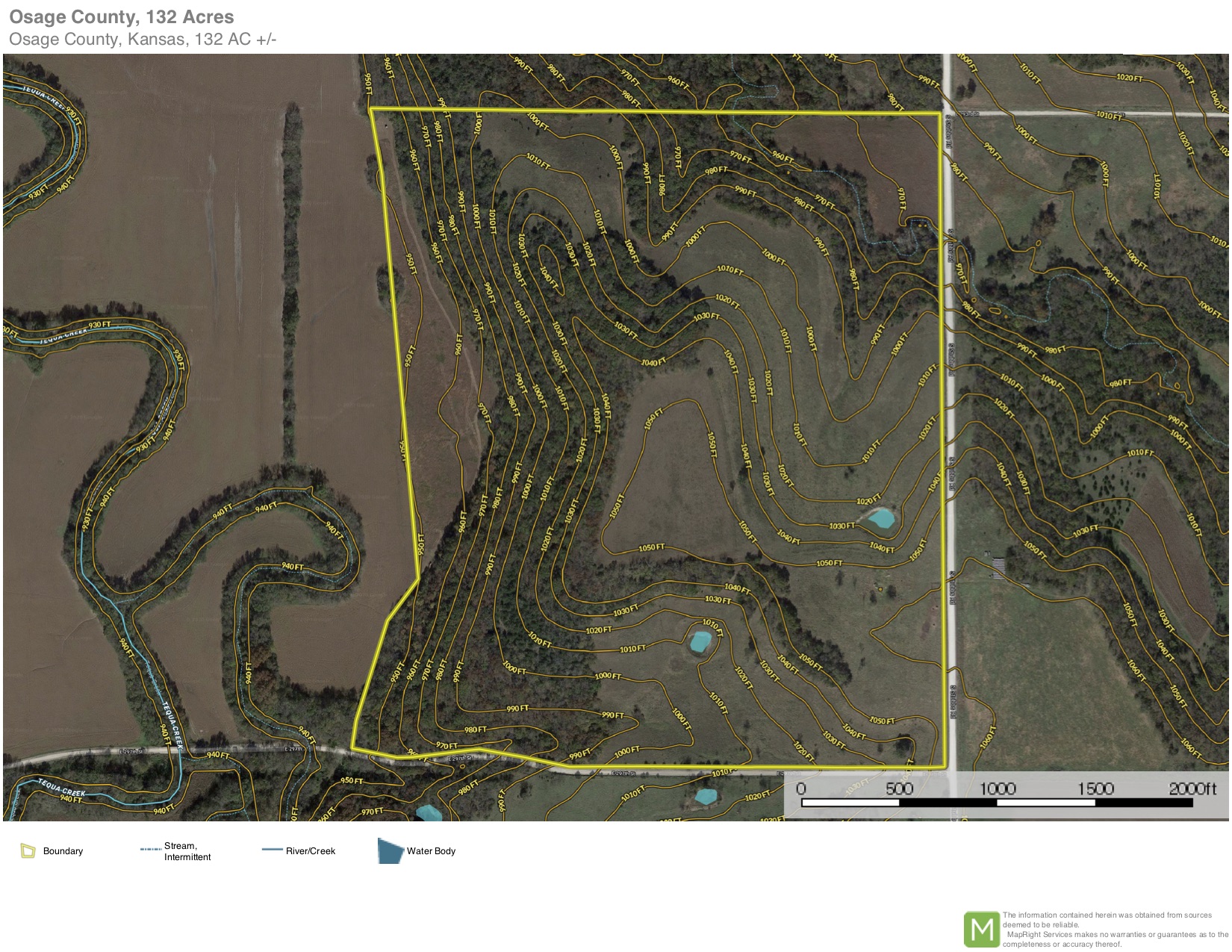Click the Stream, Intermittent dashed line symbol

150,849
